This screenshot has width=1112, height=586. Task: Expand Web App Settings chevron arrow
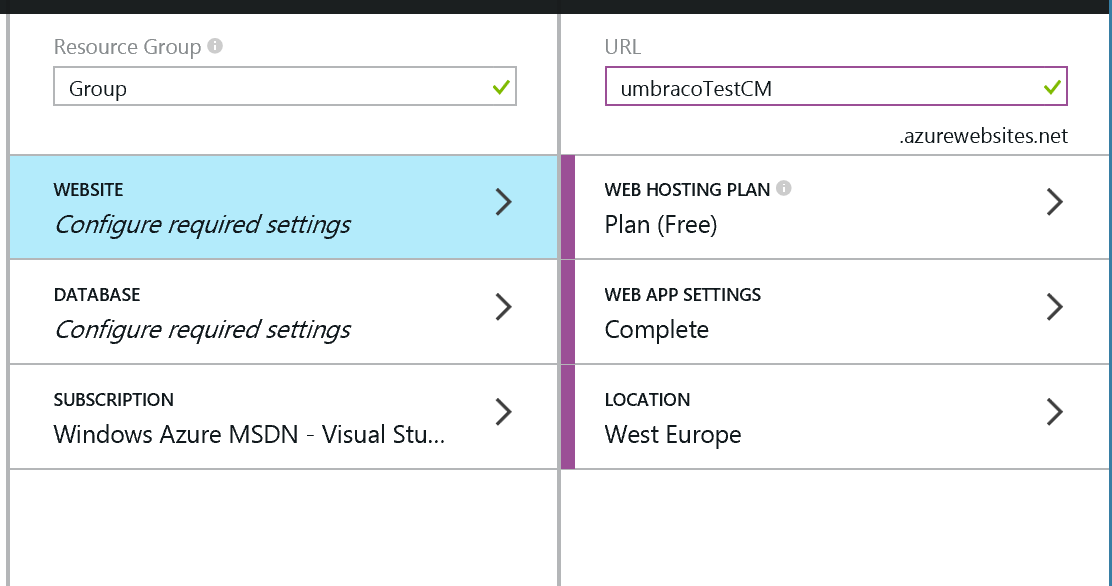pos(1055,307)
